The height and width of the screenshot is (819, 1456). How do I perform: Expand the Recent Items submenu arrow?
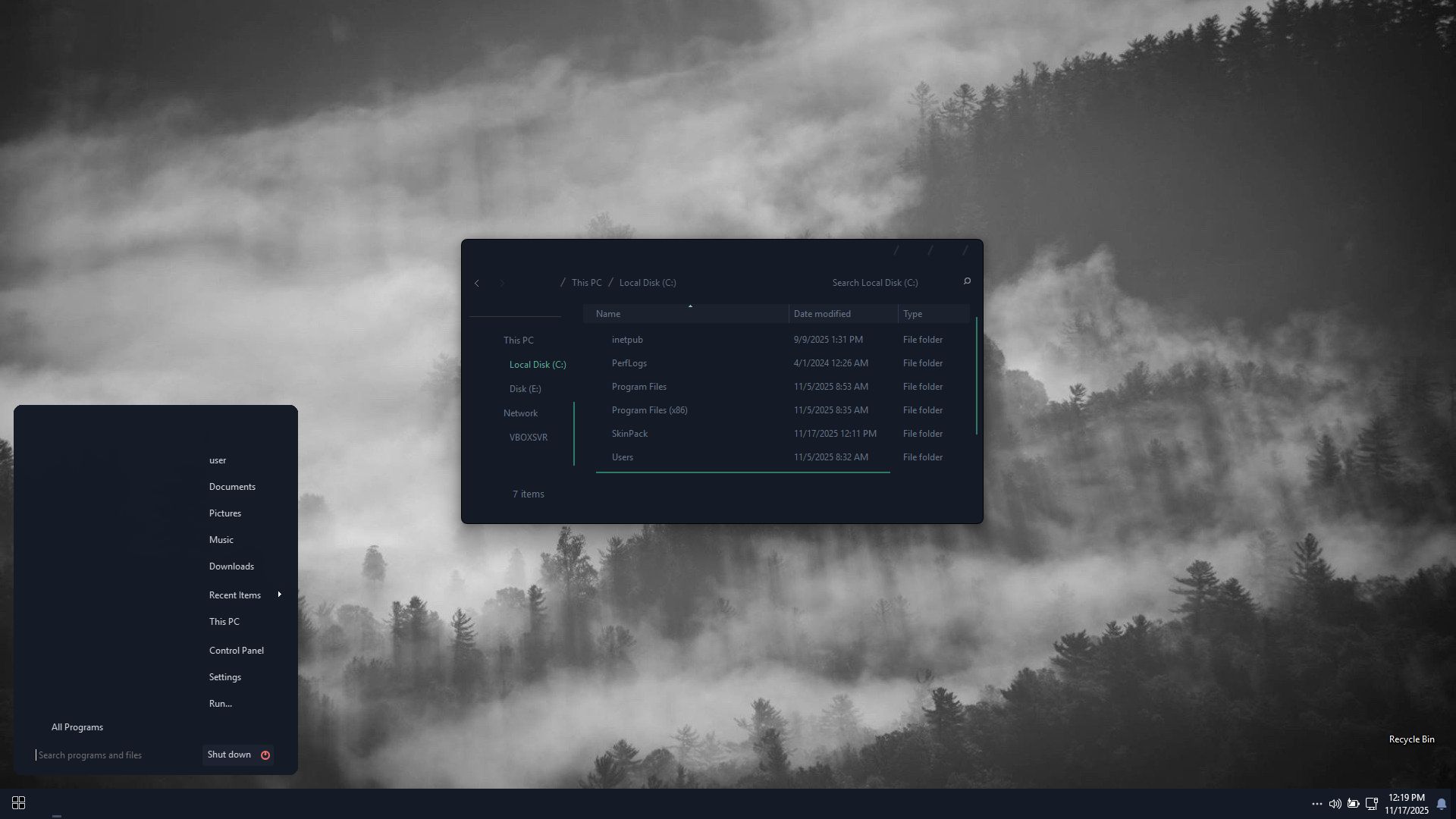[x=280, y=595]
